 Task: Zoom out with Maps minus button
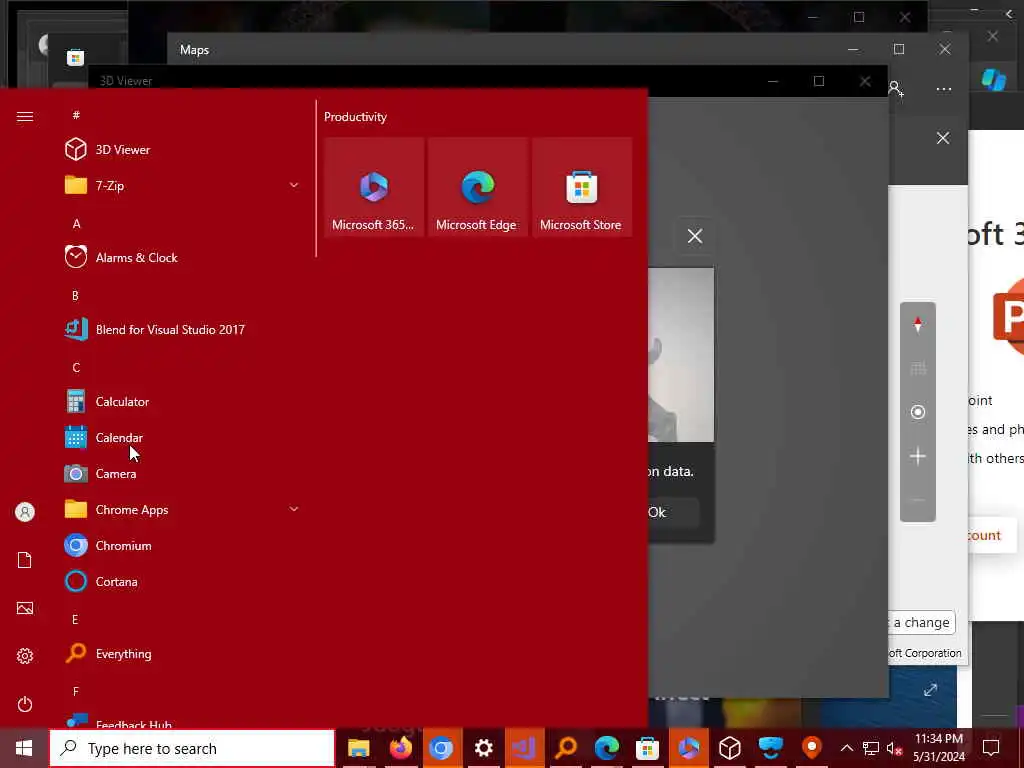(x=918, y=500)
